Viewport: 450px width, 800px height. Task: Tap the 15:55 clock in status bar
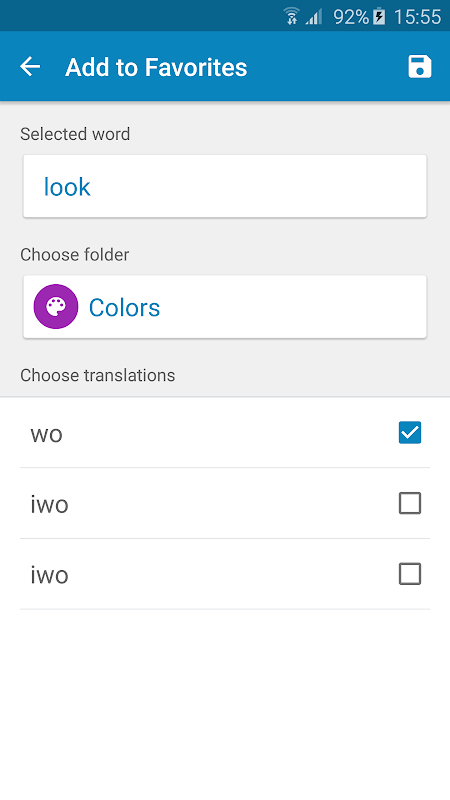417,17
